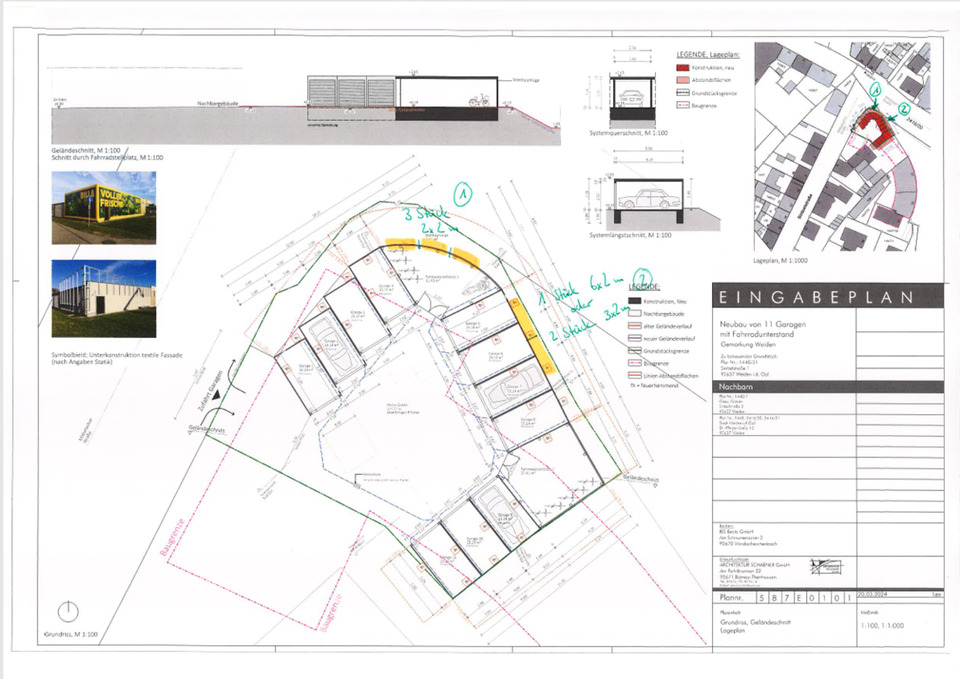Image resolution: width=960 pixels, height=679 pixels.
Task: Click the handwritten '3 Stück 2x2 m' note
Action: pyautogui.click(x=429, y=222)
